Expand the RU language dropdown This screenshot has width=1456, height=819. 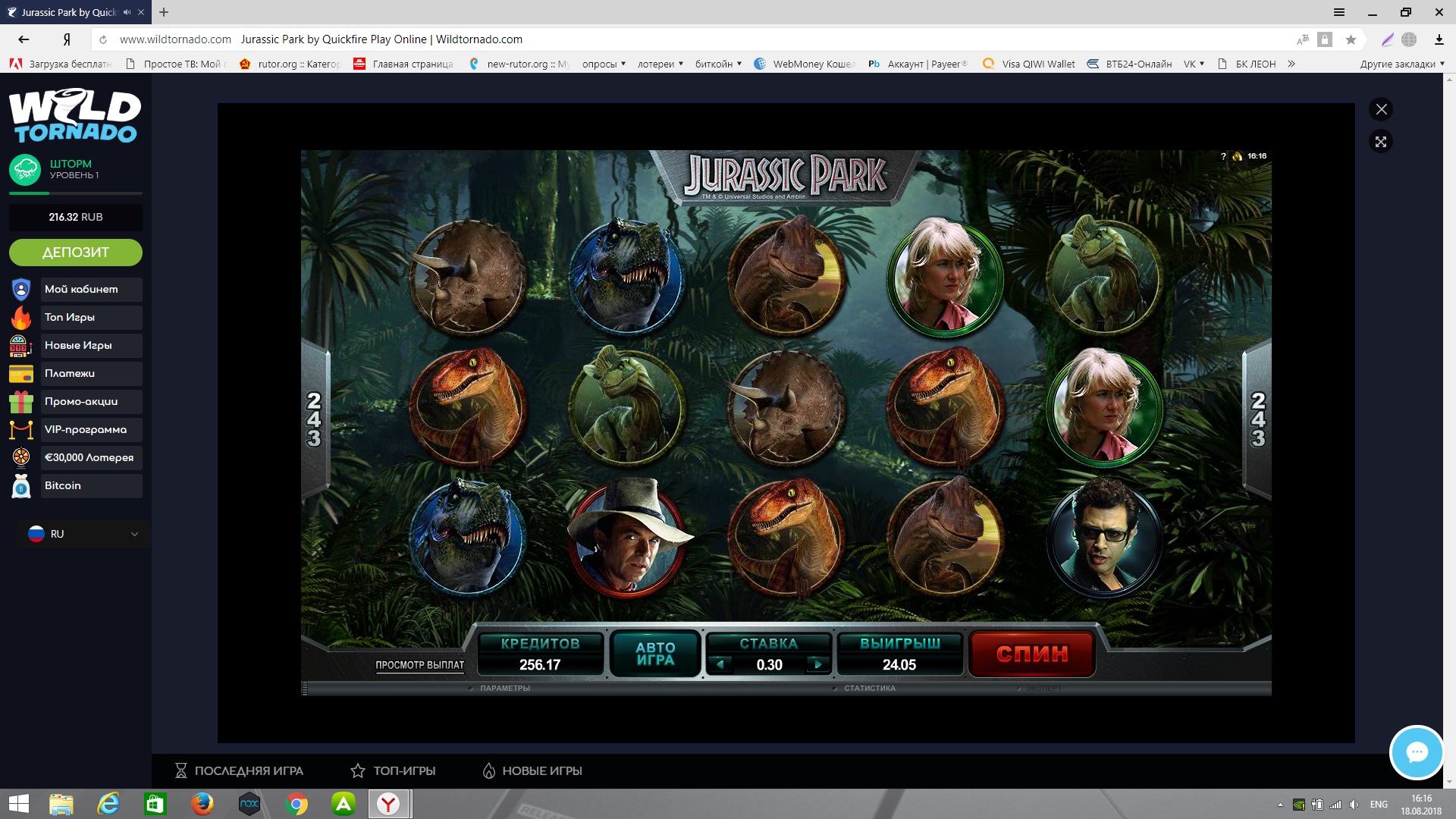coord(82,534)
